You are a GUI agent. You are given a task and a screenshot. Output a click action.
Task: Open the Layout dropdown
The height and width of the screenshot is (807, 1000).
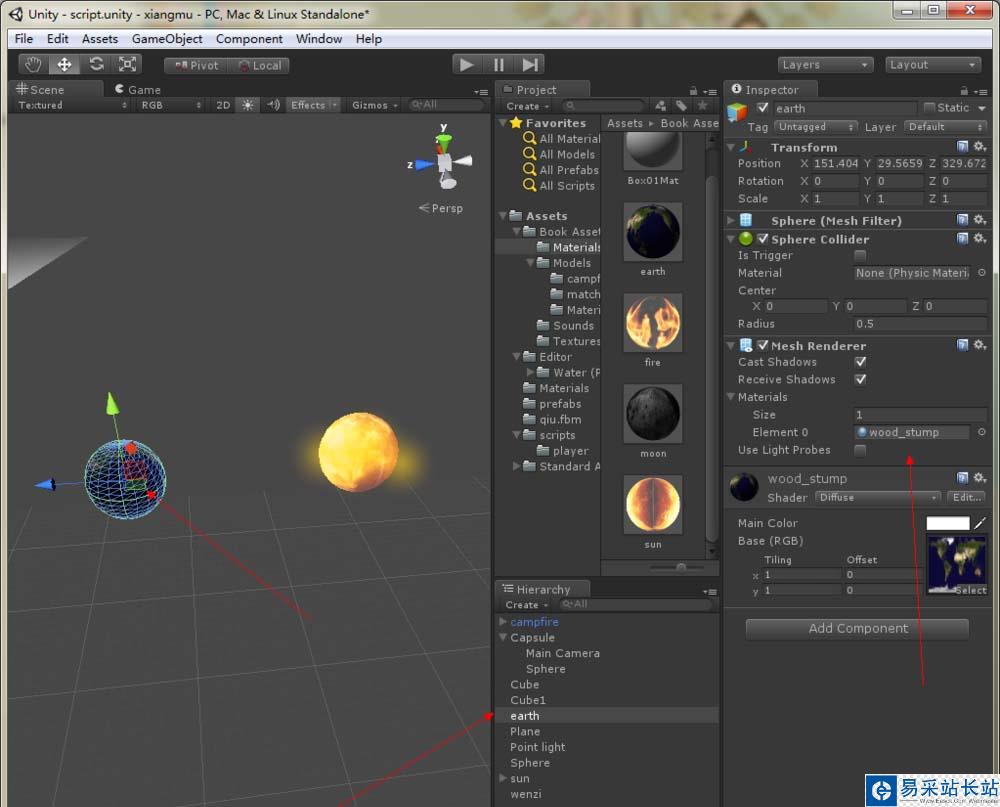click(x=932, y=64)
